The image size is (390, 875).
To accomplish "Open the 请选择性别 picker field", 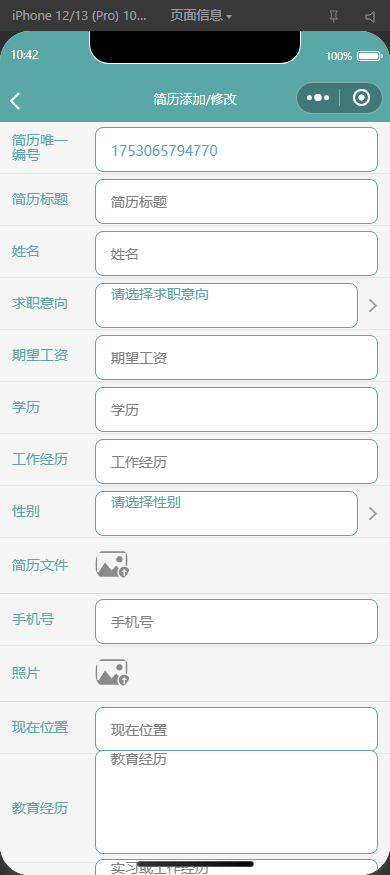I will (227, 513).
